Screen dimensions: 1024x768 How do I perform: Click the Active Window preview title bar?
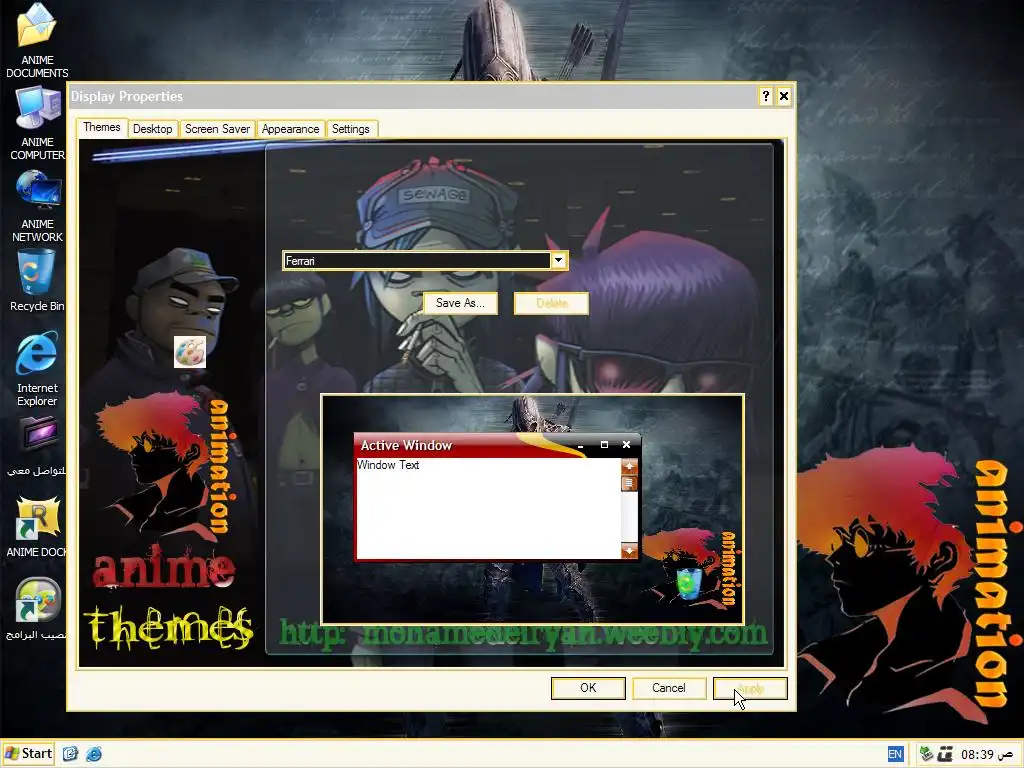pyautogui.click(x=497, y=445)
